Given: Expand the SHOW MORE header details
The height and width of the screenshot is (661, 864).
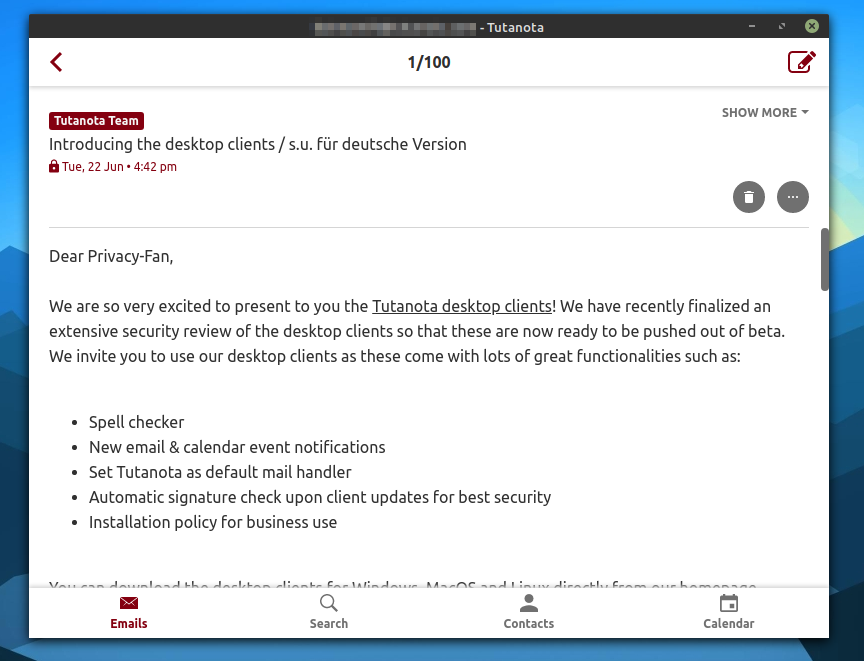Looking at the screenshot, I should pyautogui.click(x=765, y=113).
